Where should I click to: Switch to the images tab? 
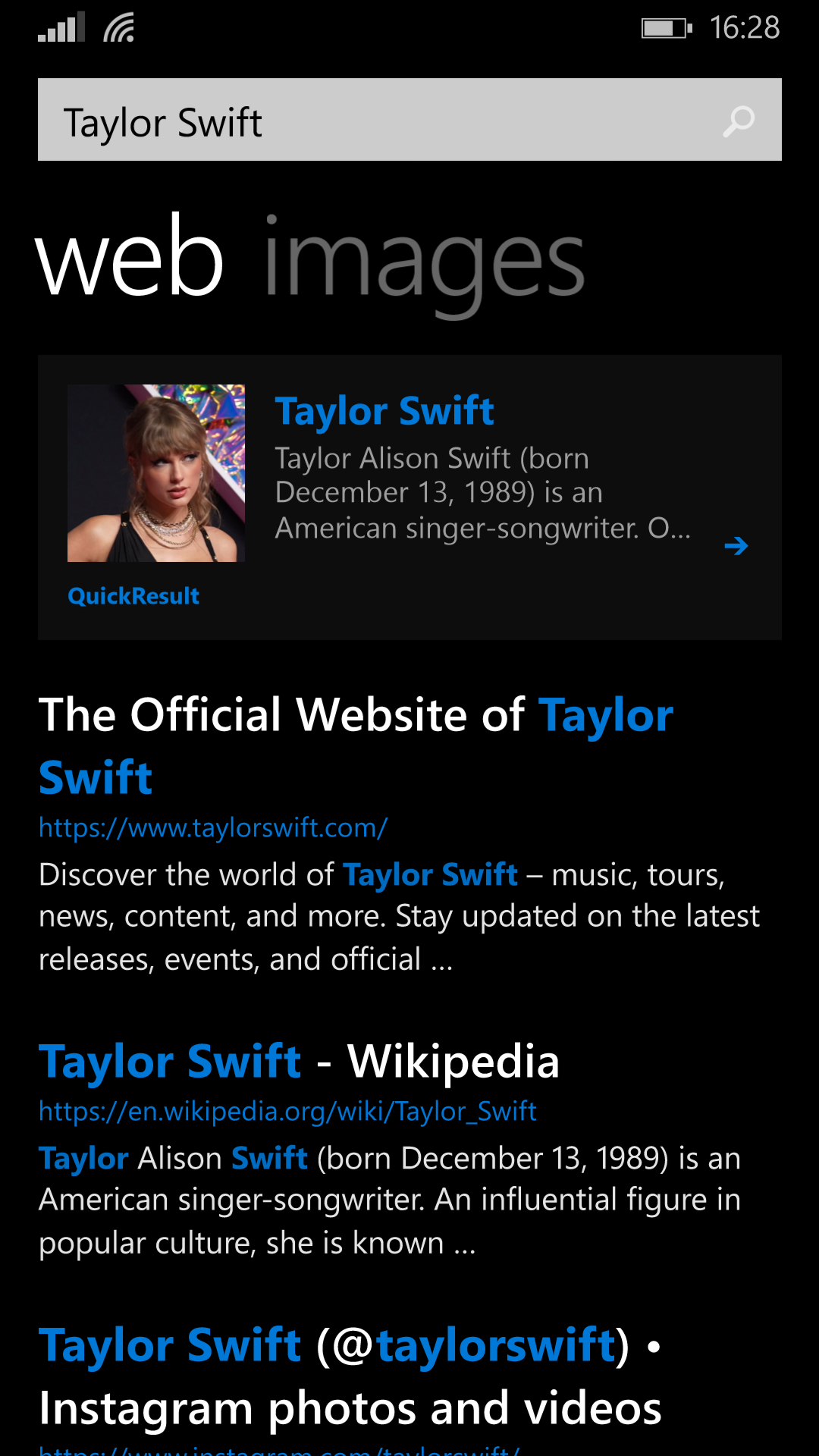(x=424, y=262)
